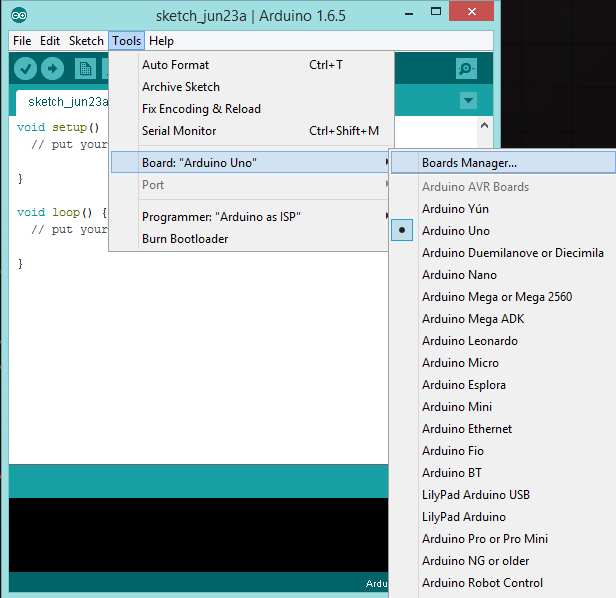Choose the Arduino BT board

[503, 473]
